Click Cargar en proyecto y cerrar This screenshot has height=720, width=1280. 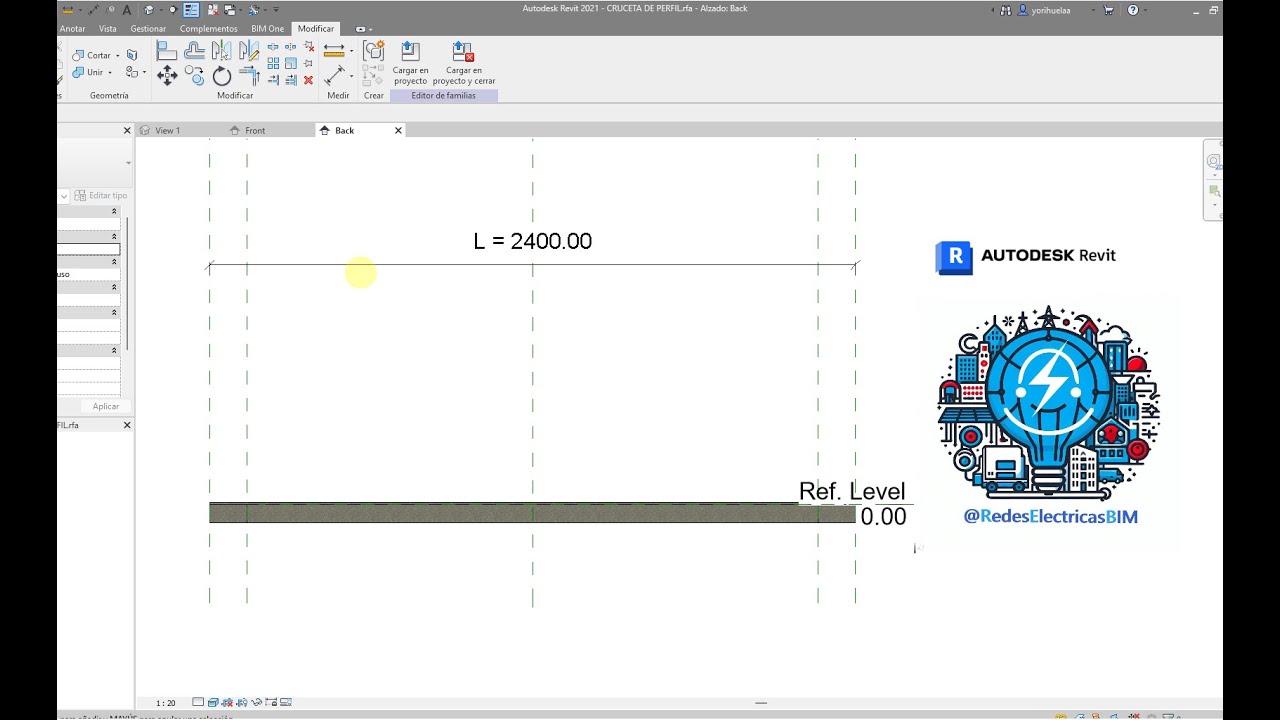pos(463,63)
